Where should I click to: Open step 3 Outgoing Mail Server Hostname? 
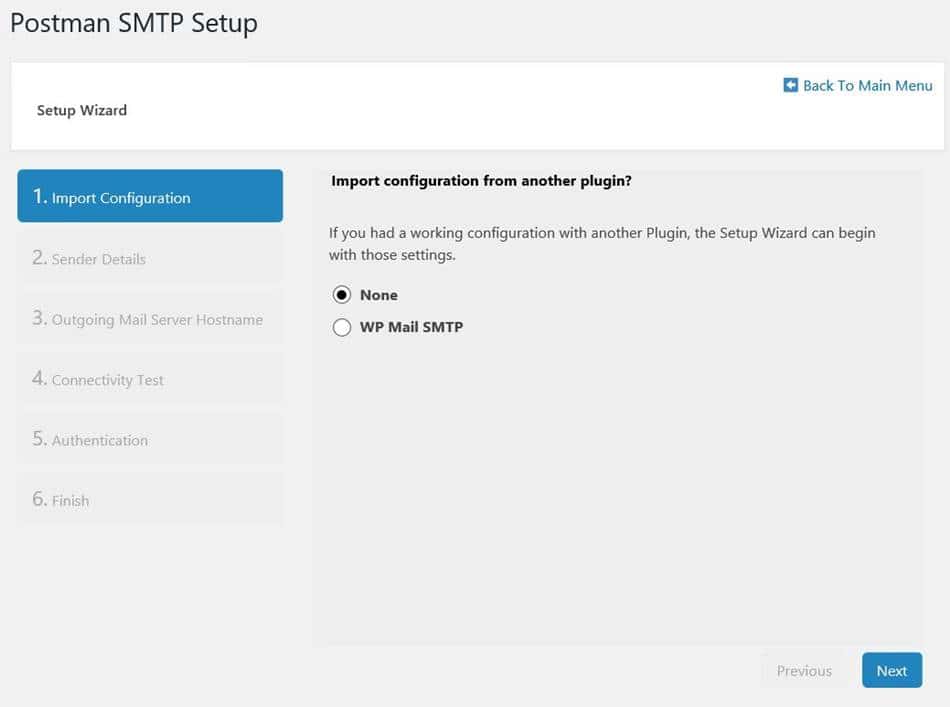(x=150, y=319)
